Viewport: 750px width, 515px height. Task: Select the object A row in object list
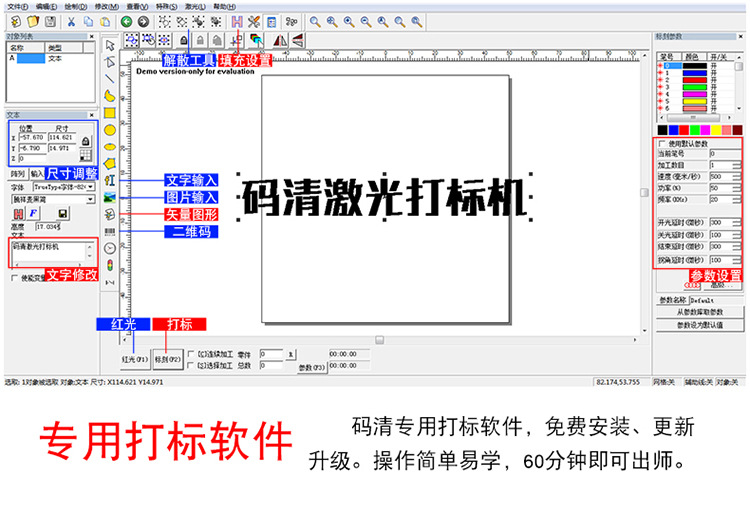point(50,58)
